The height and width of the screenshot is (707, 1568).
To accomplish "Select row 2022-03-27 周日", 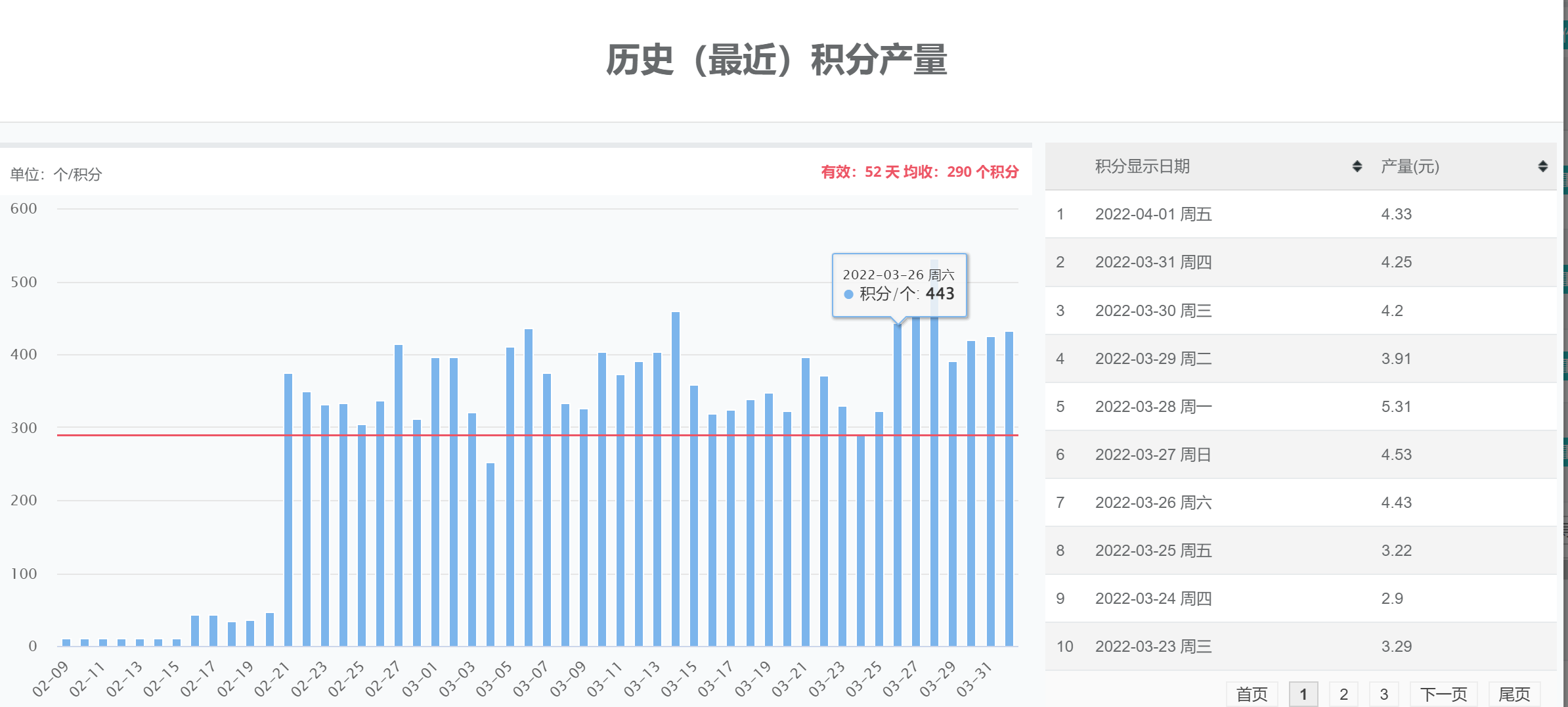I will pos(1301,454).
